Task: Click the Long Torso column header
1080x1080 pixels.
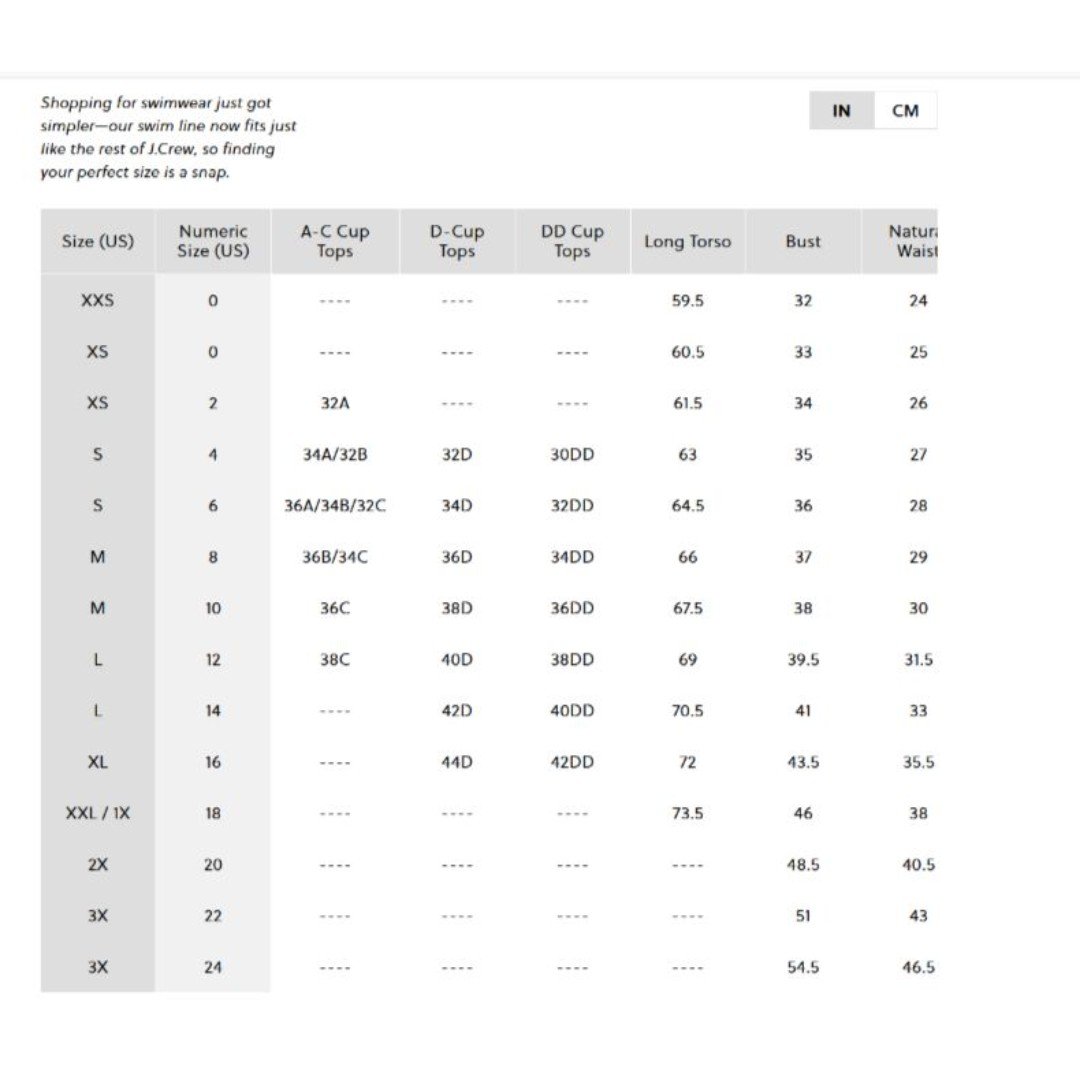Action: 687,241
